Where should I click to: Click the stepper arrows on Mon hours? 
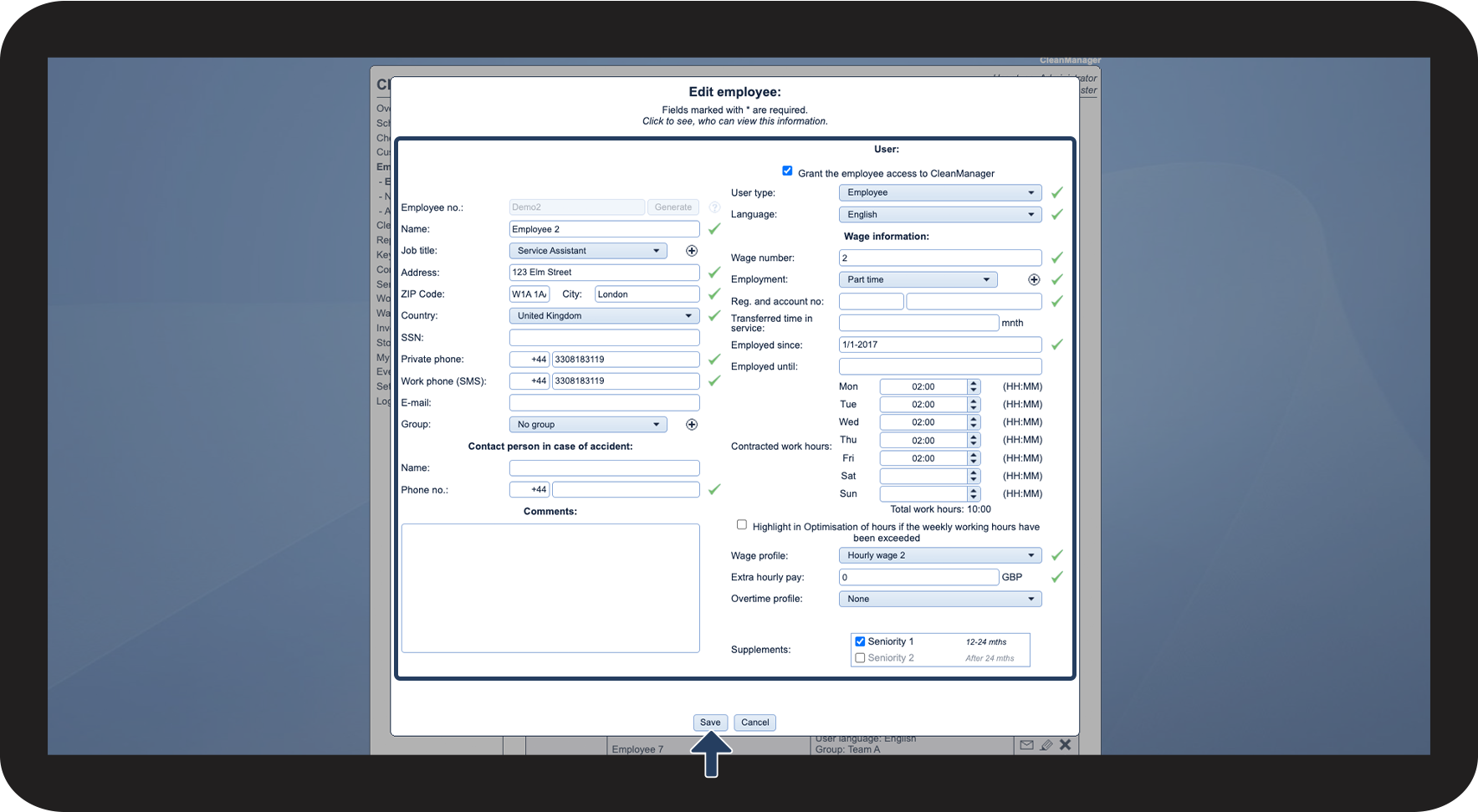[973, 386]
